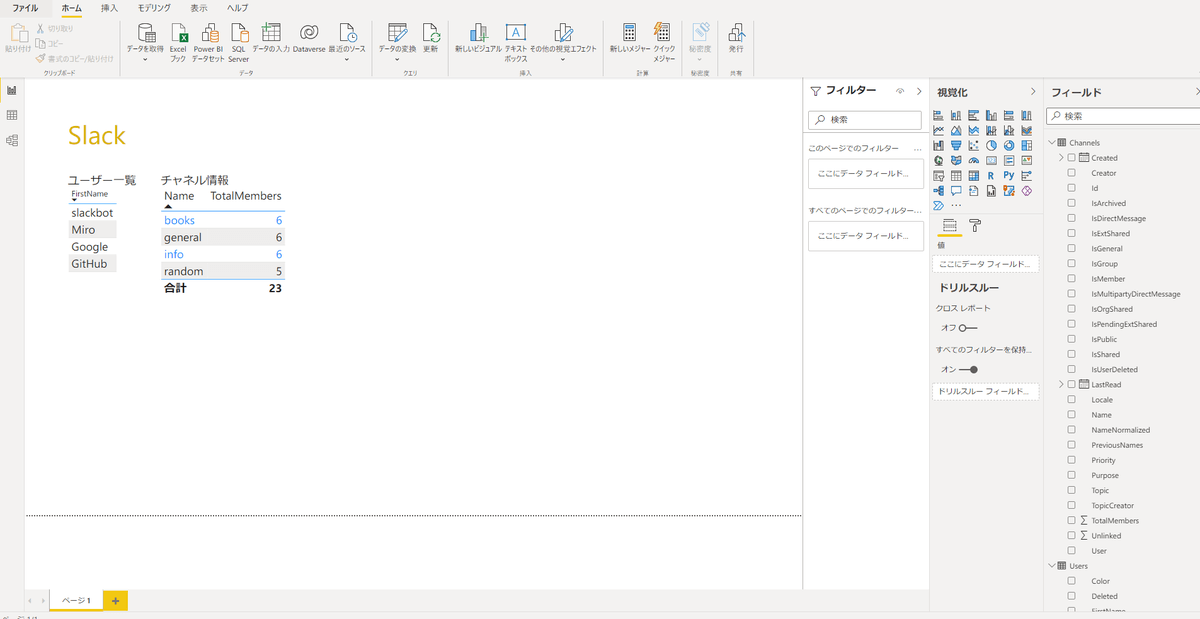Open データの変換 dropdown
Viewport: 1200px width, 619px height.
click(397, 59)
